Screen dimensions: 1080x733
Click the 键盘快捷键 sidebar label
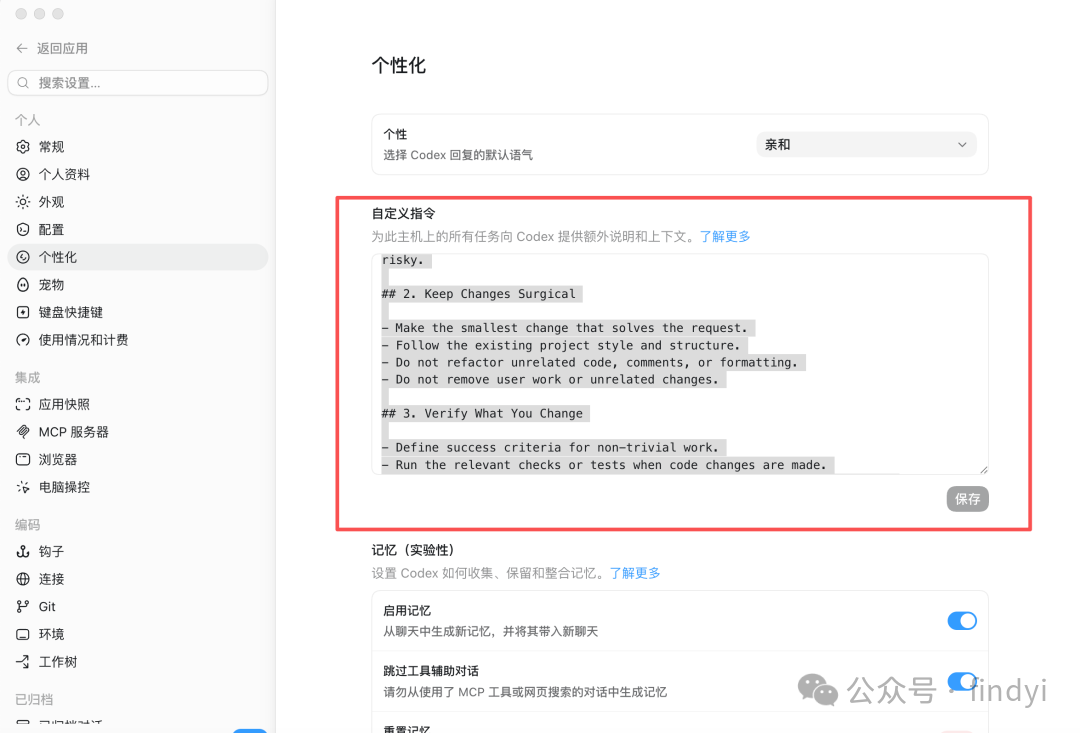(x=70, y=312)
